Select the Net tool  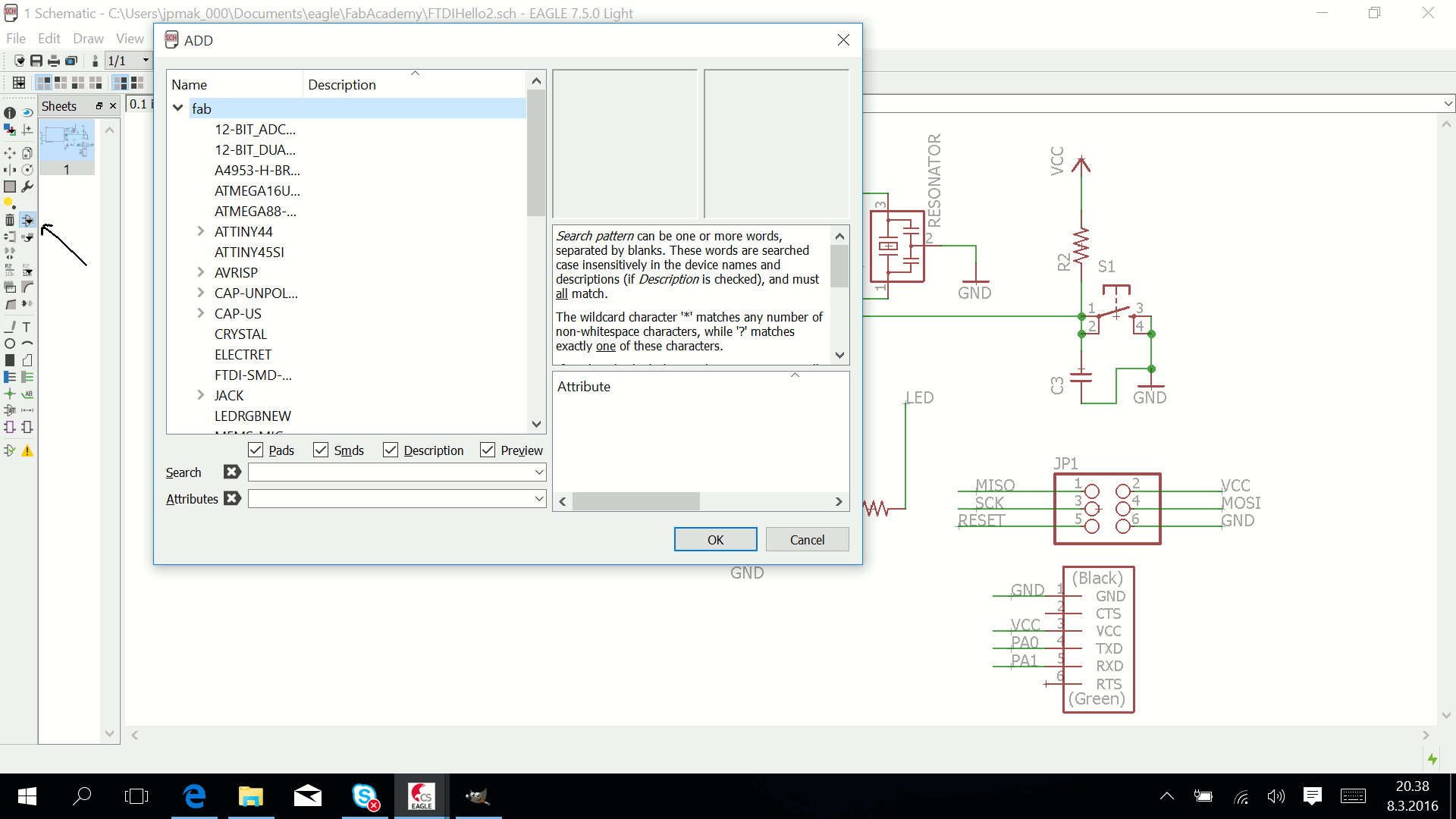coord(27,377)
